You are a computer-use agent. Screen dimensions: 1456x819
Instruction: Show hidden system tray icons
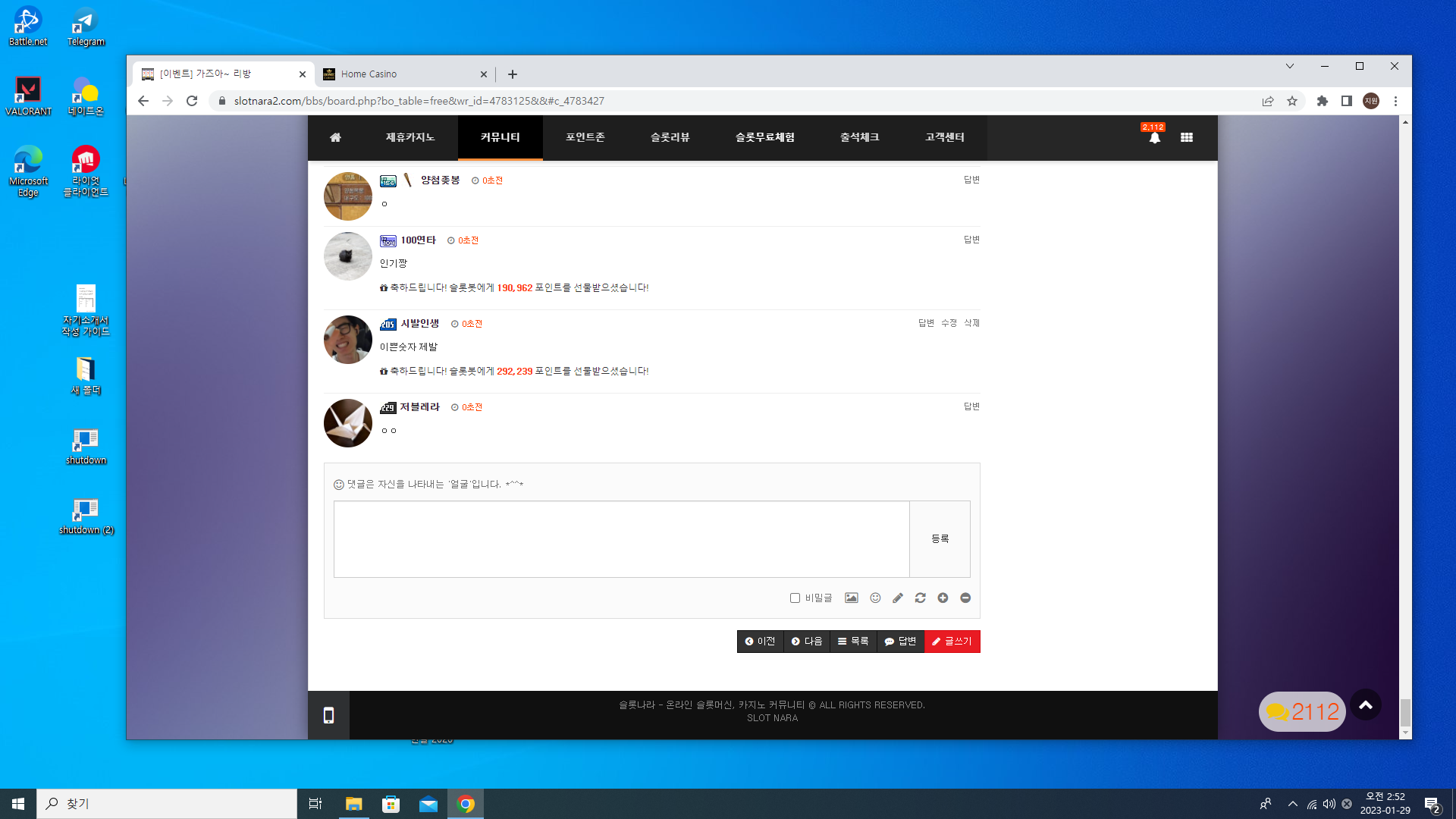coord(1292,804)
